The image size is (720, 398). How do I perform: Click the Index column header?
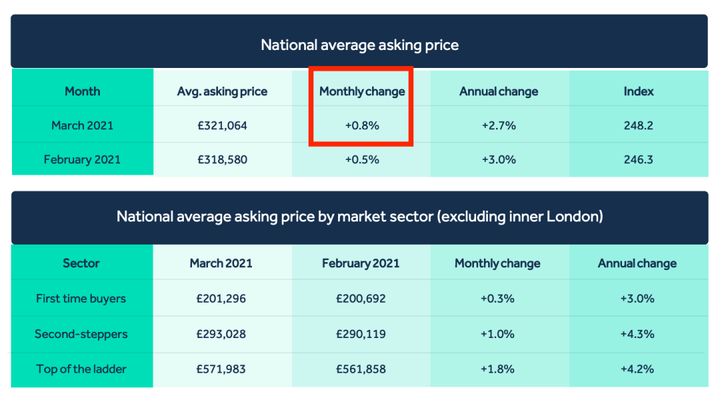(x=638, y=91)
